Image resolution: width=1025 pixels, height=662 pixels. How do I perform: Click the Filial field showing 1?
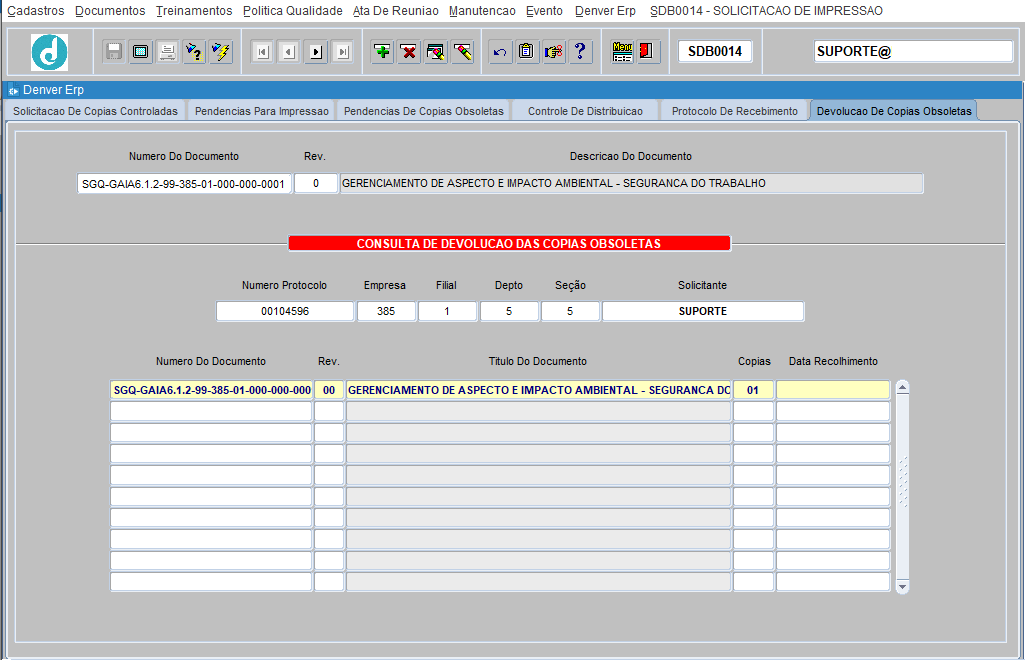(447, 311)
